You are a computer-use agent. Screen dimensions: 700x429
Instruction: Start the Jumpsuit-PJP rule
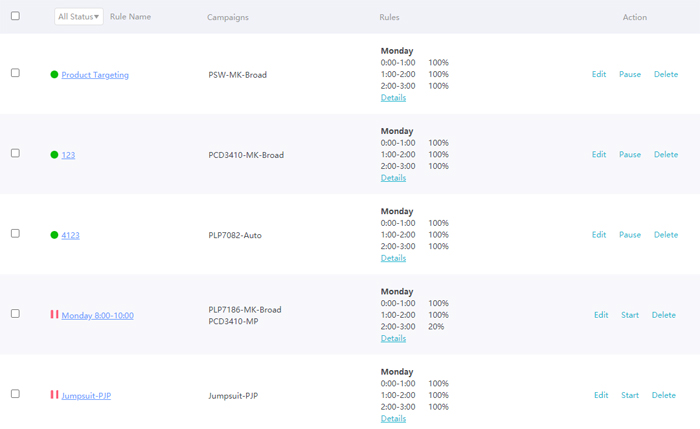(x=630, y=396)
